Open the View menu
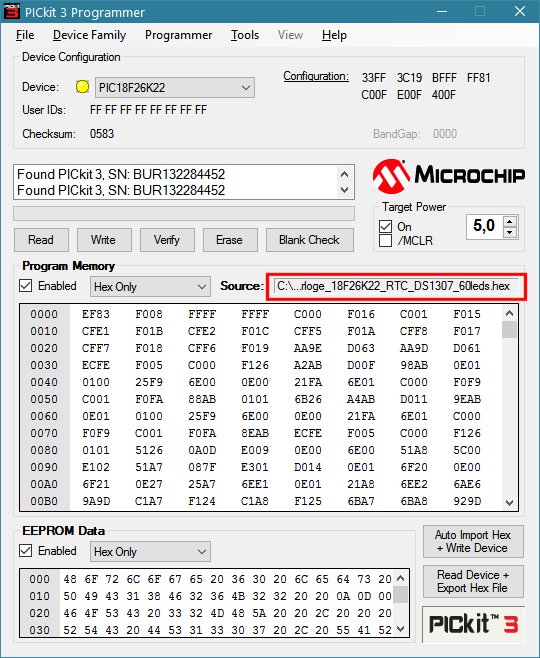Image resolution: width=540 pixels, height=658 pixels. 290,35
